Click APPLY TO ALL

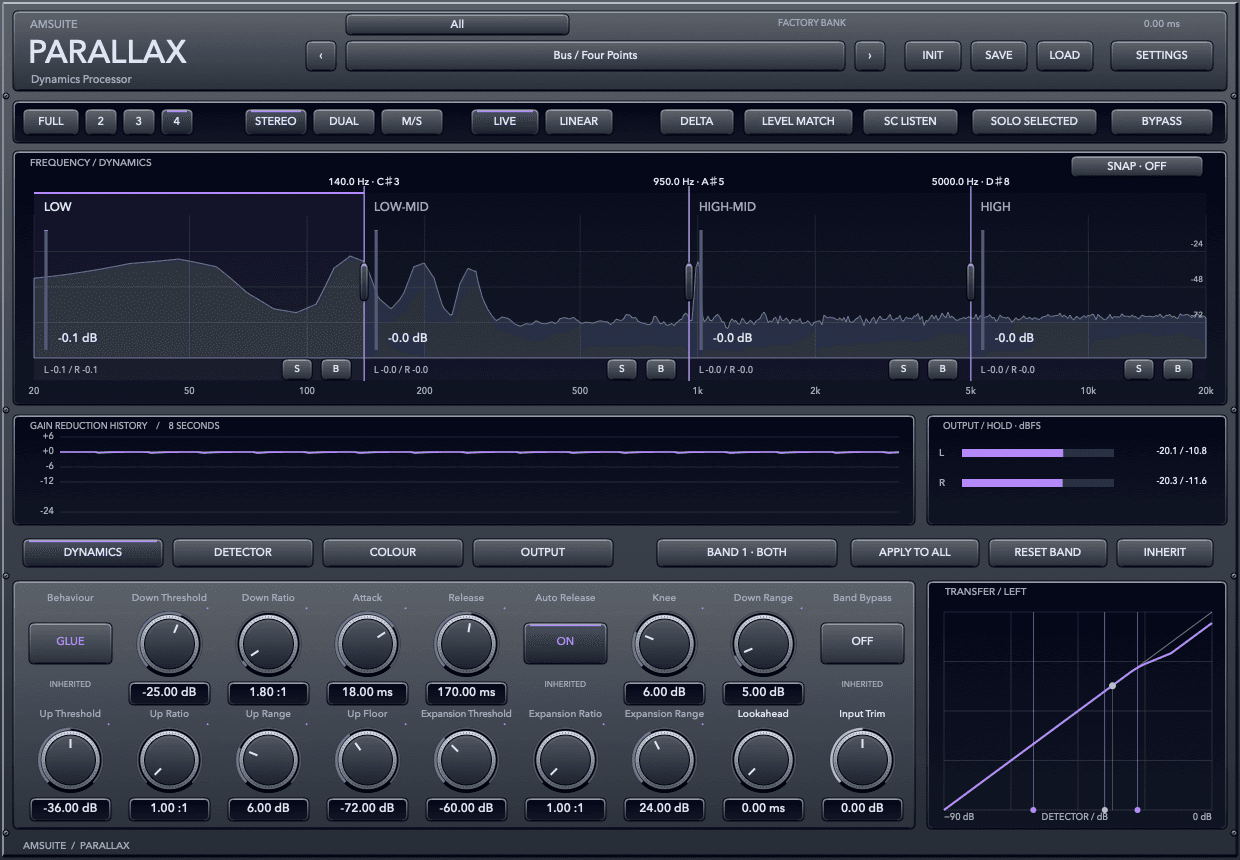pos(915,552)
